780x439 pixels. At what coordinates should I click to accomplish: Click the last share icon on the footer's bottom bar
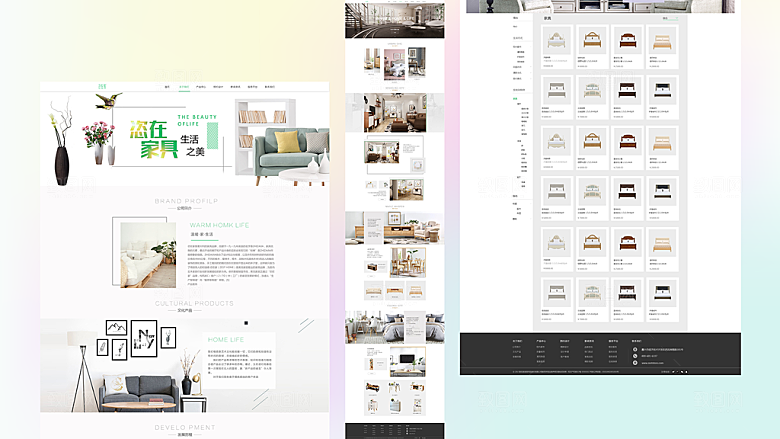pos(686,371)
